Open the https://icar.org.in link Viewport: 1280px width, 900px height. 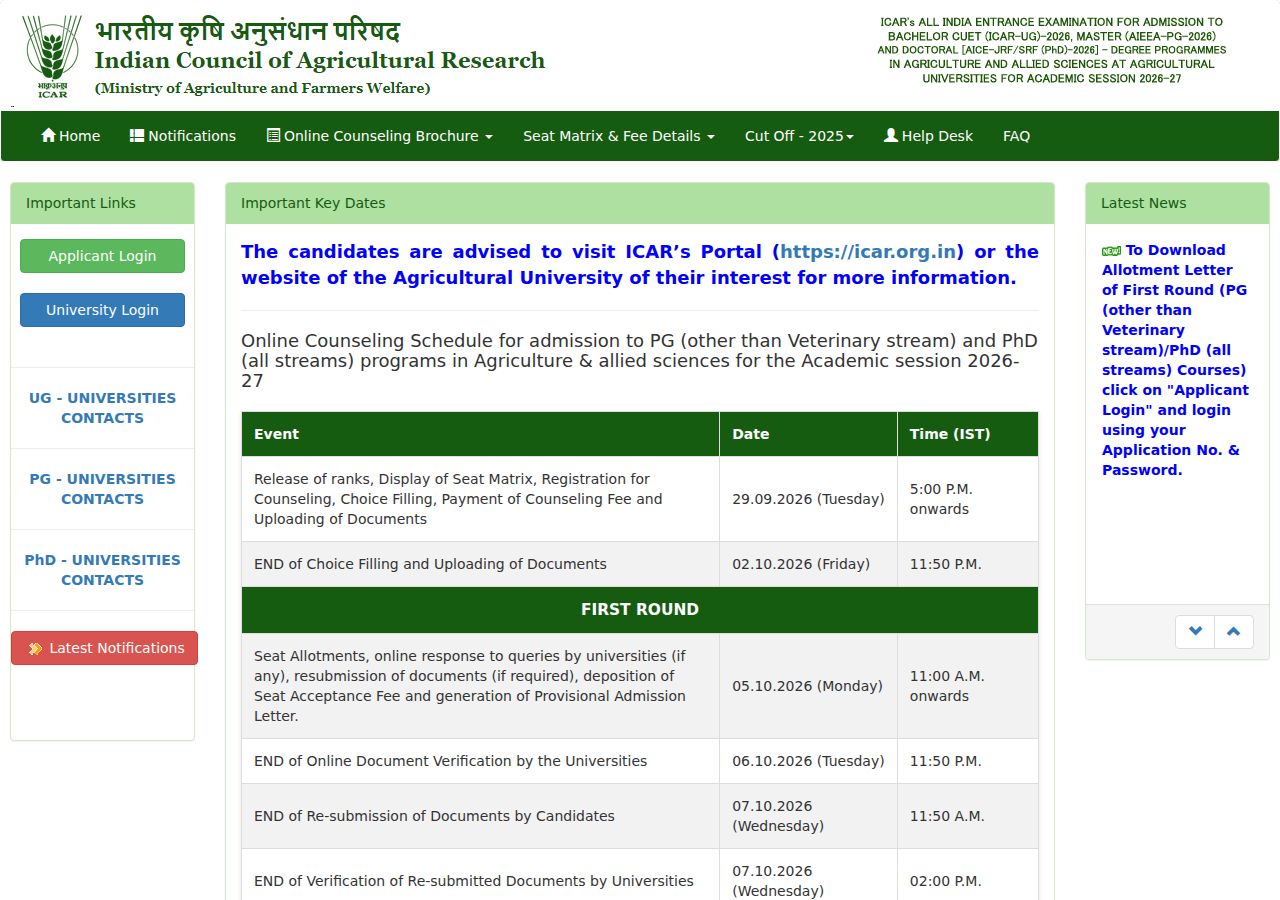(x=871, y=252)
